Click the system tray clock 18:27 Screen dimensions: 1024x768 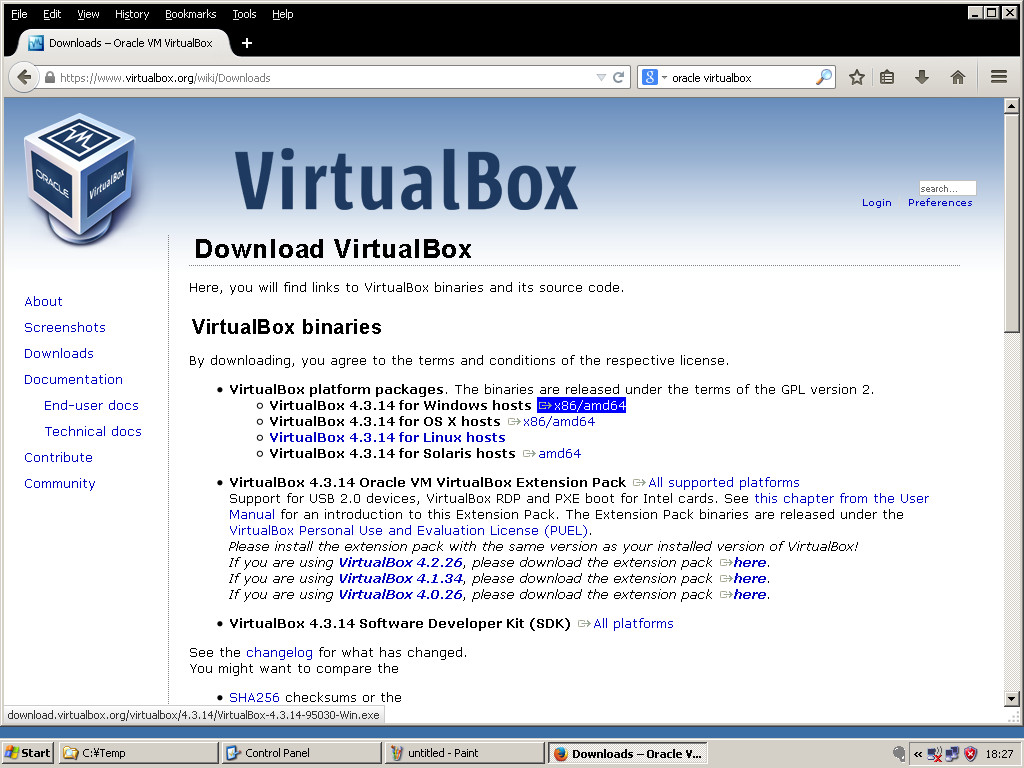[x=999, y=754]
